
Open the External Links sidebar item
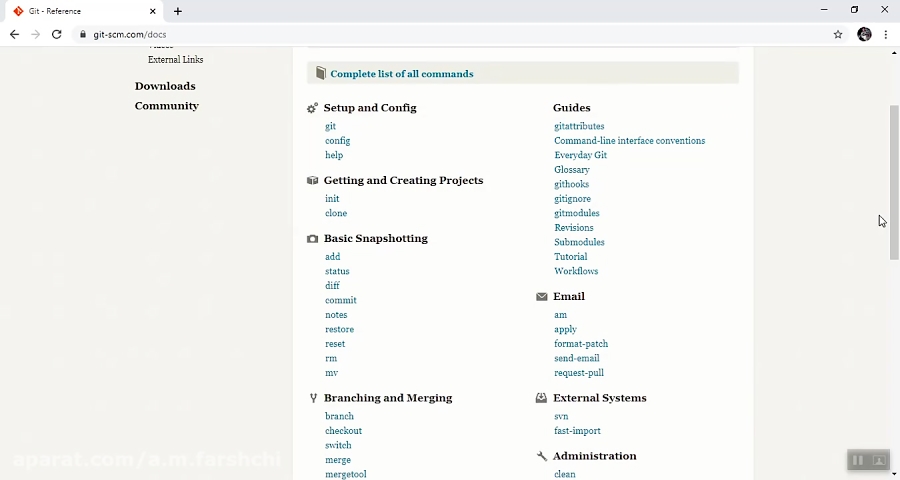coord(175,60)
